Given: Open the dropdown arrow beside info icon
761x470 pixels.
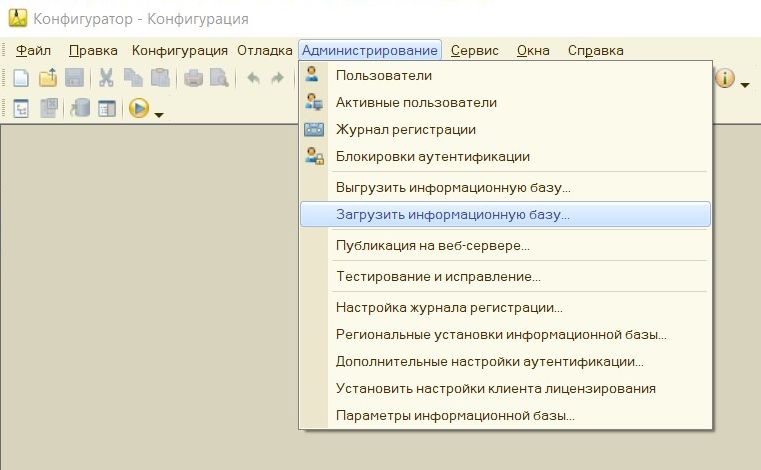Looking at the screenshot, I should point(745,85).
